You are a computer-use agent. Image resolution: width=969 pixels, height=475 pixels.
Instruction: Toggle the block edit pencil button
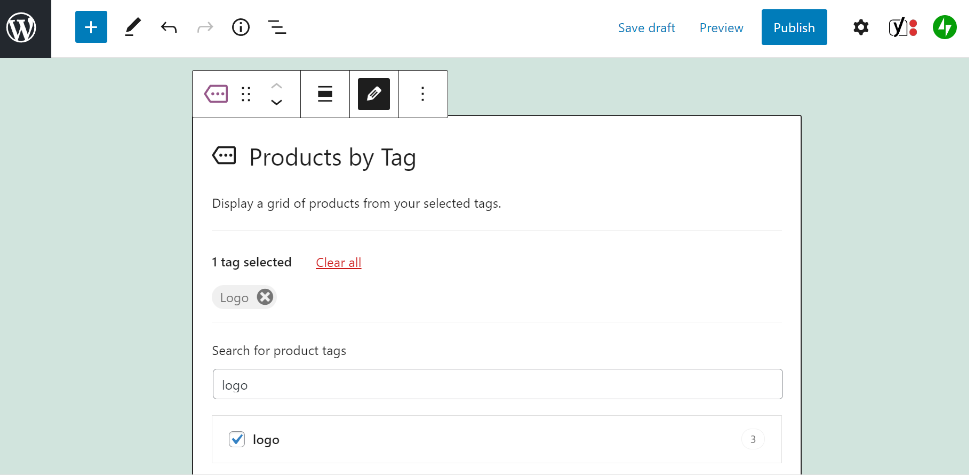(x=374, y=94)
